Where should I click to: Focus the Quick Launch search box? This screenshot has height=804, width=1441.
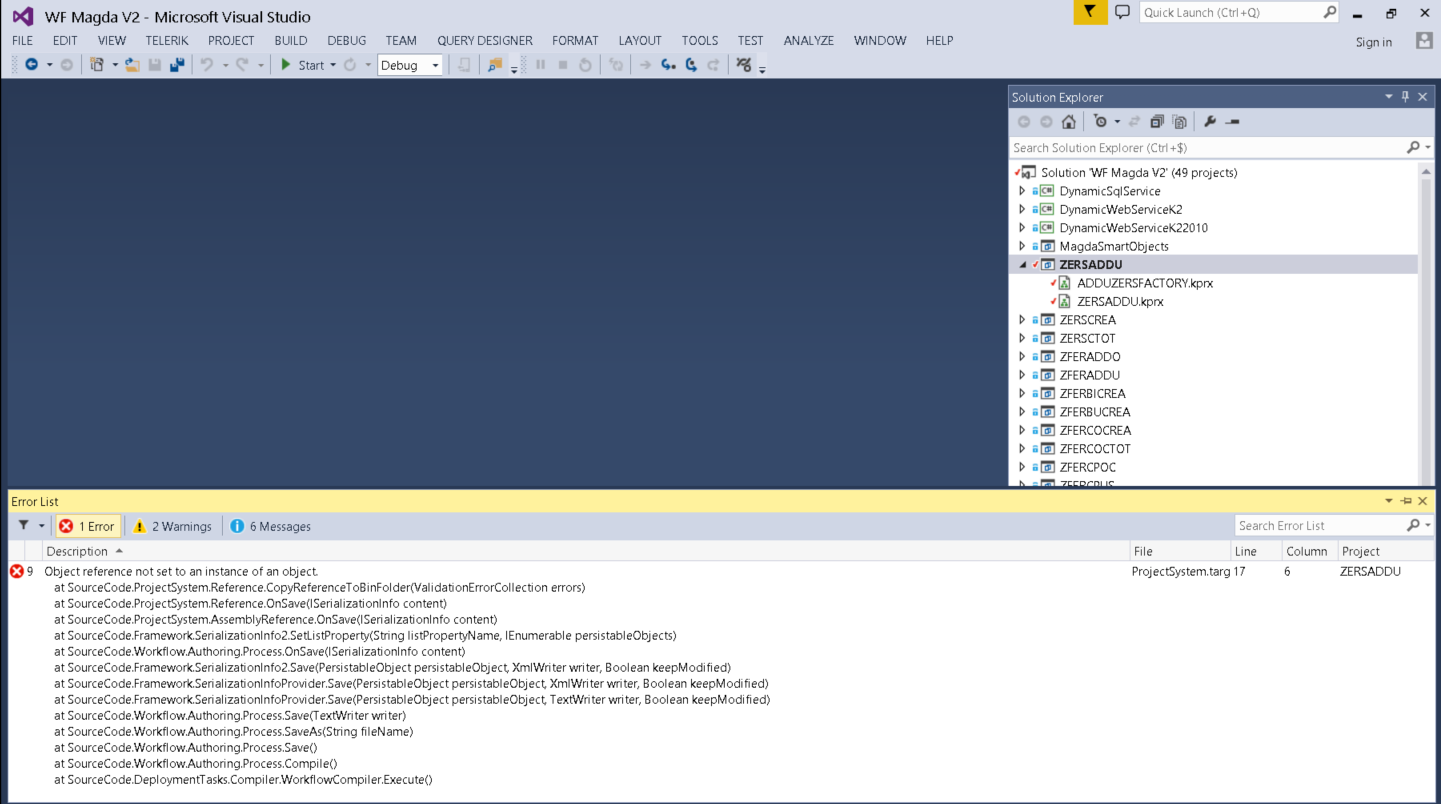(1239, 12)
